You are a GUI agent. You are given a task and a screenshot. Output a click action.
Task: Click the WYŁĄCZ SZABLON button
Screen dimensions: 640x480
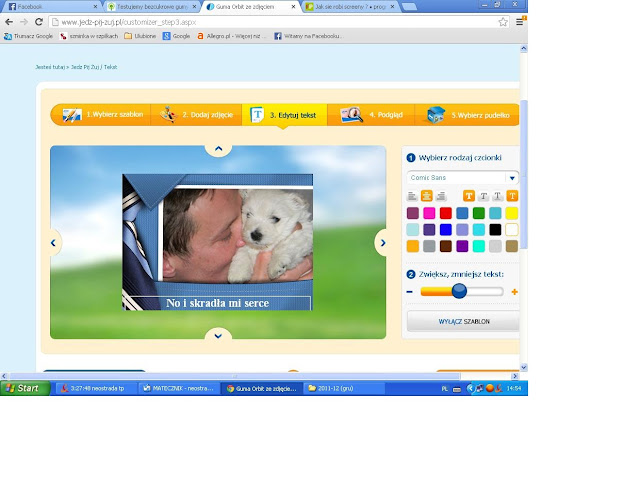click(x=463, y=322)
